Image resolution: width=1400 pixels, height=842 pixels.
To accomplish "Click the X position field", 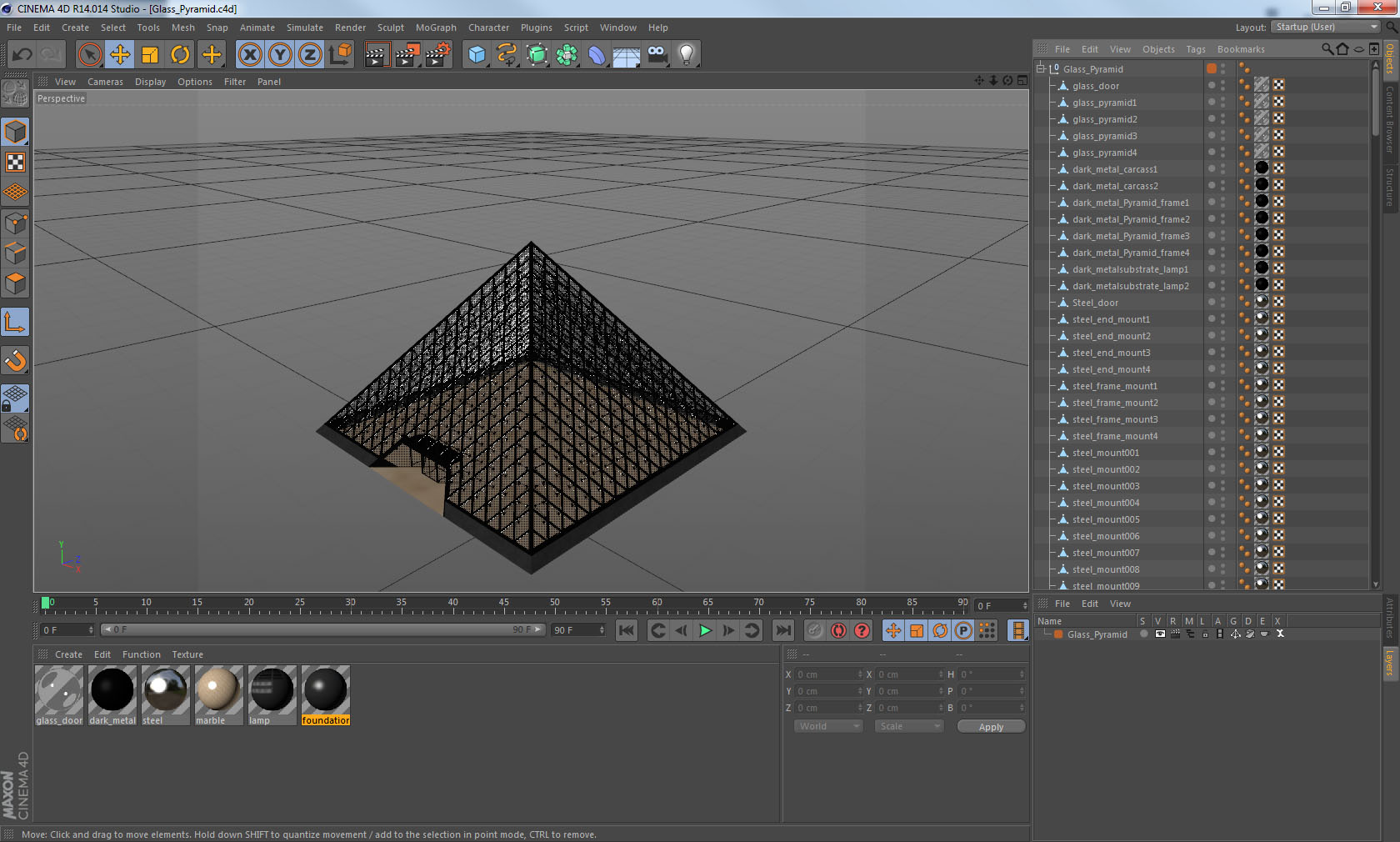I will [x=828, y=674].
